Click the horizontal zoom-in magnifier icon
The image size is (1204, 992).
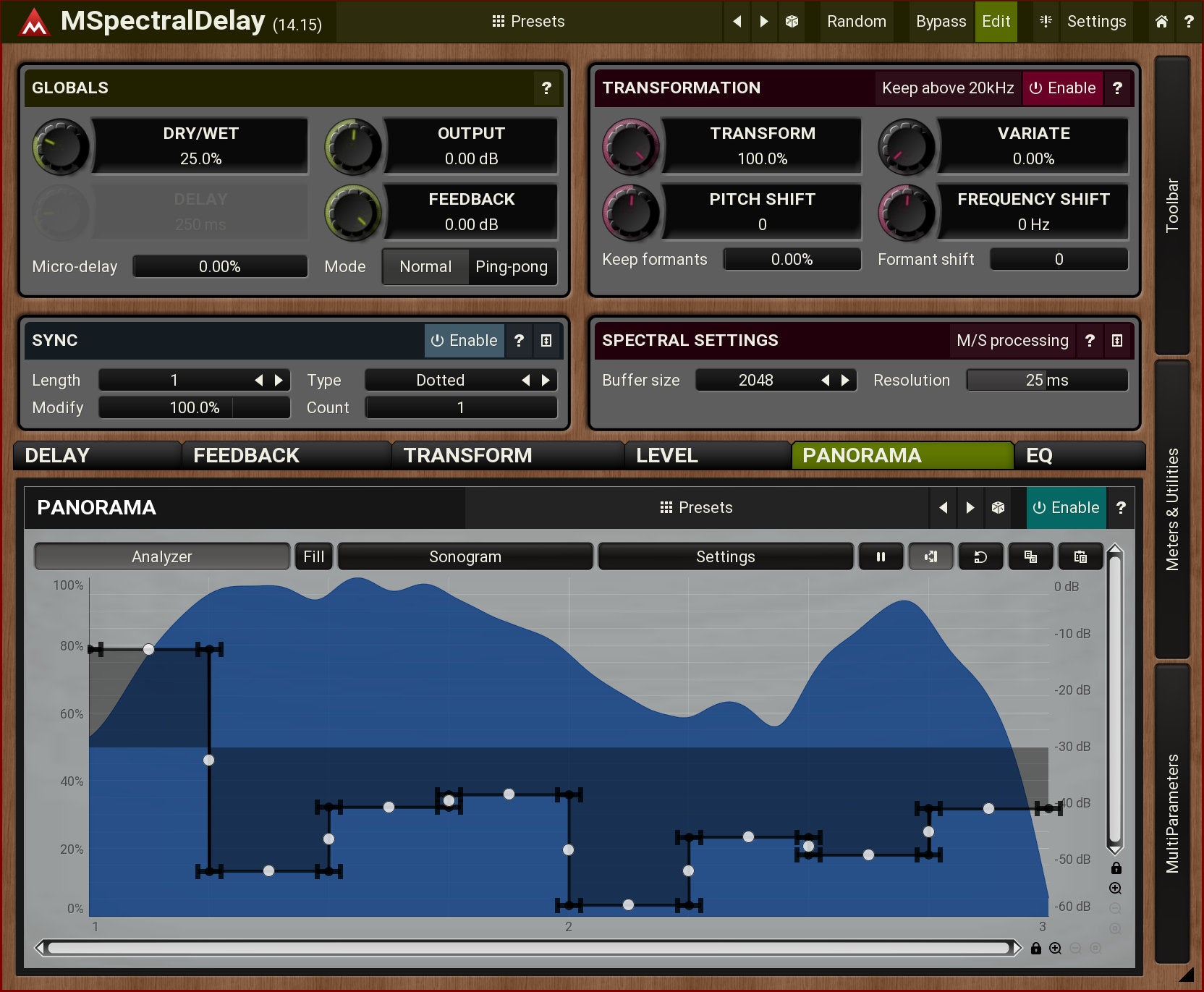(x=1056, y=948)
